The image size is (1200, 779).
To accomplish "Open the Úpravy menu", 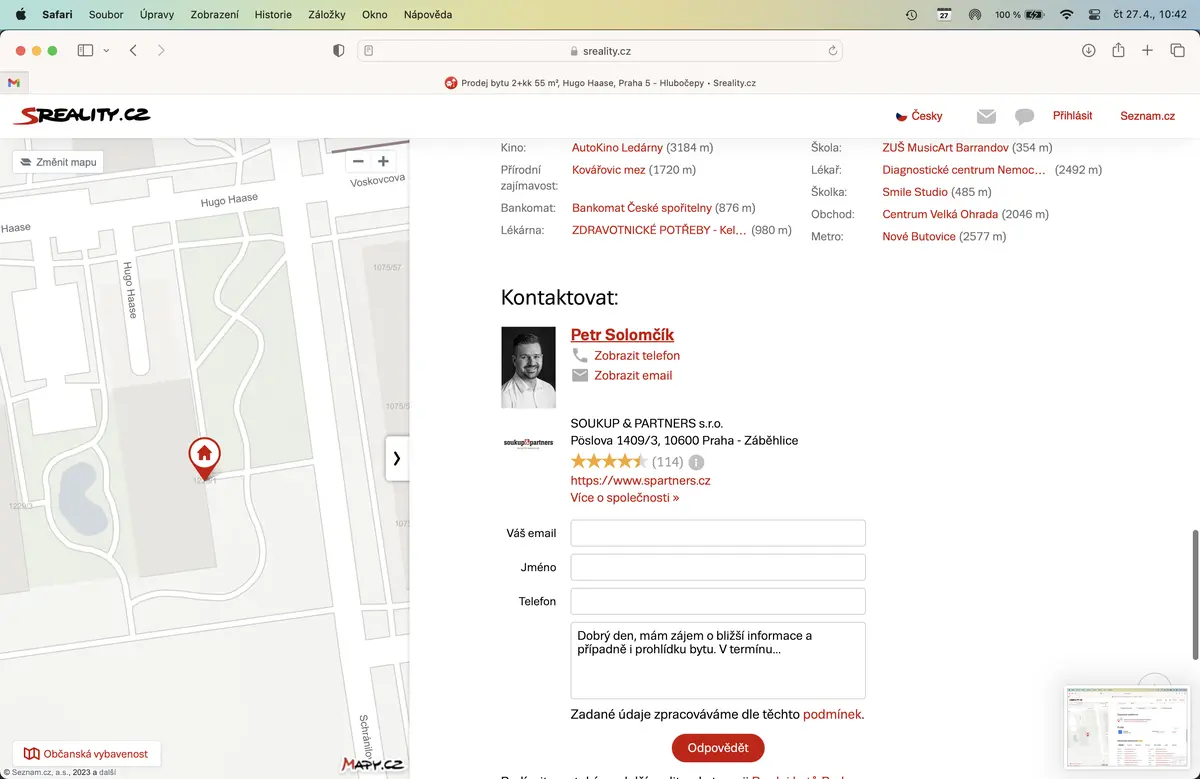I will click(157, 15).
